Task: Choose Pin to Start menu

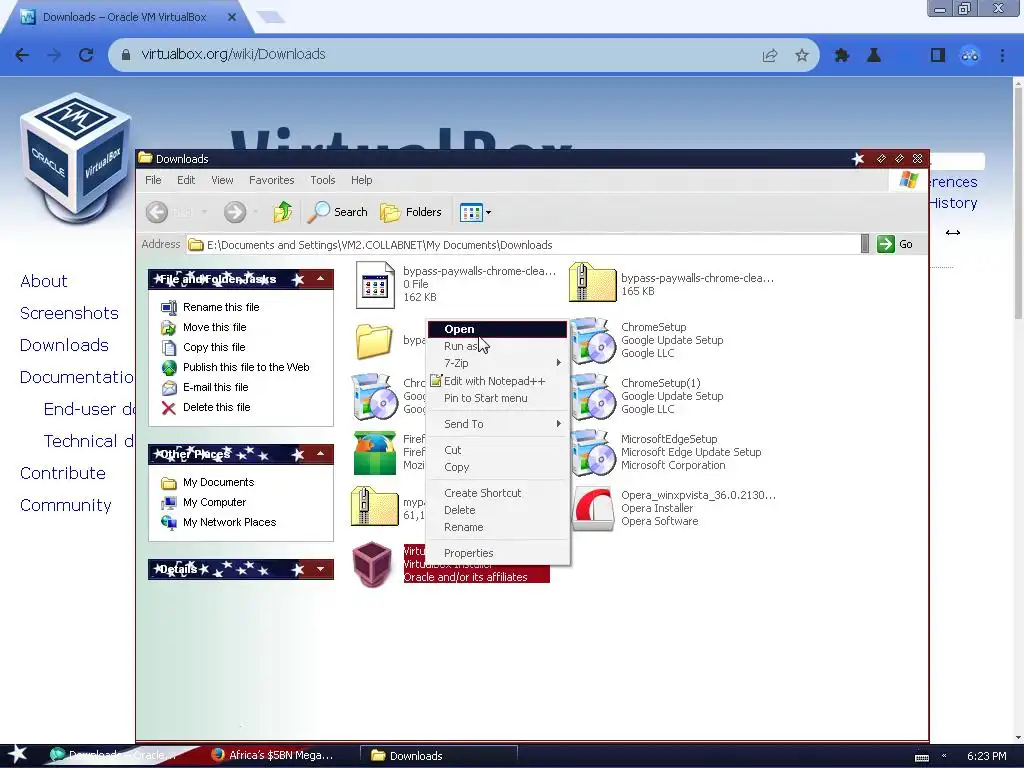Action: (x=498, y=398)
